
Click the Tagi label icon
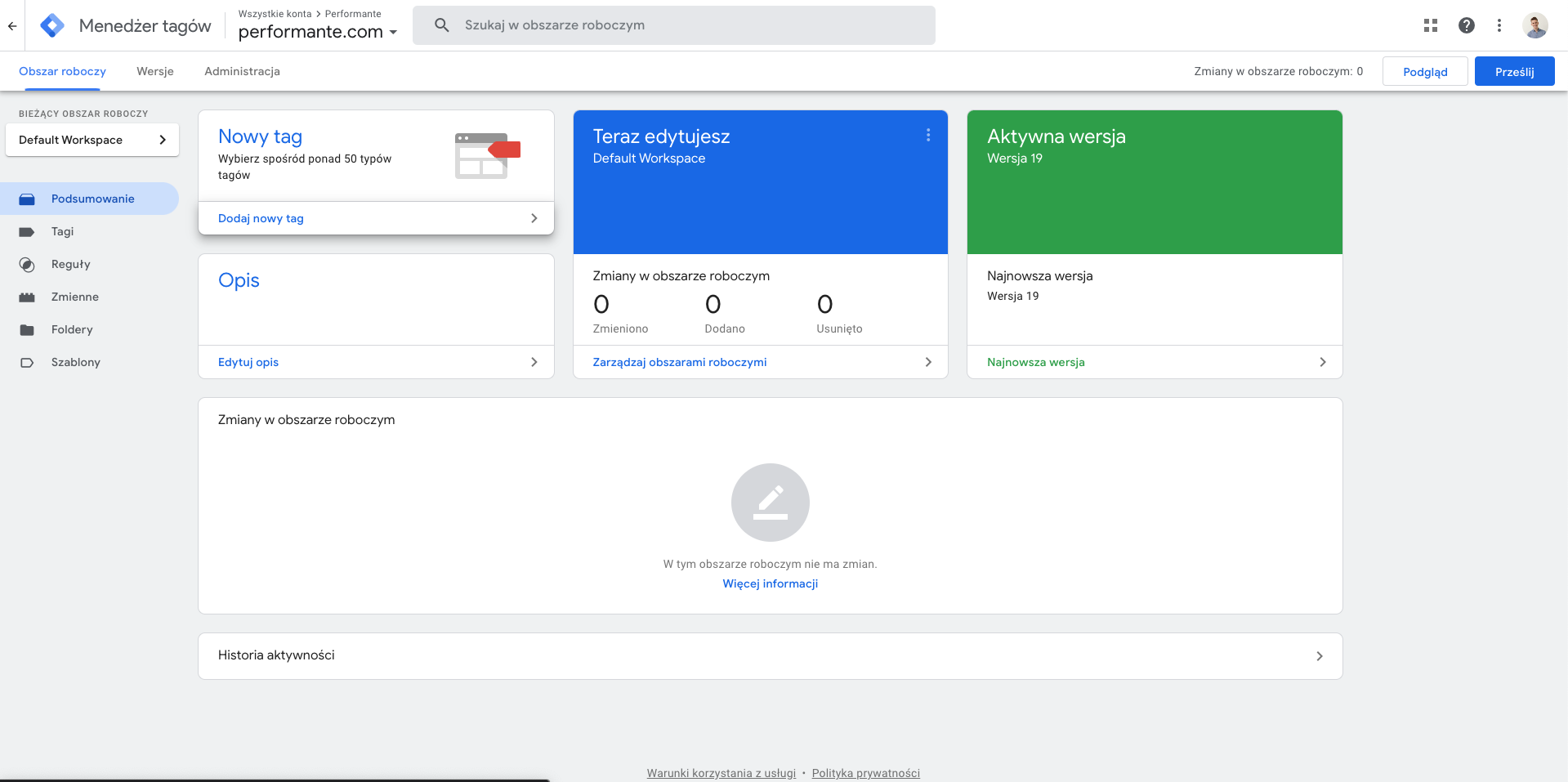tap(27, 232)
